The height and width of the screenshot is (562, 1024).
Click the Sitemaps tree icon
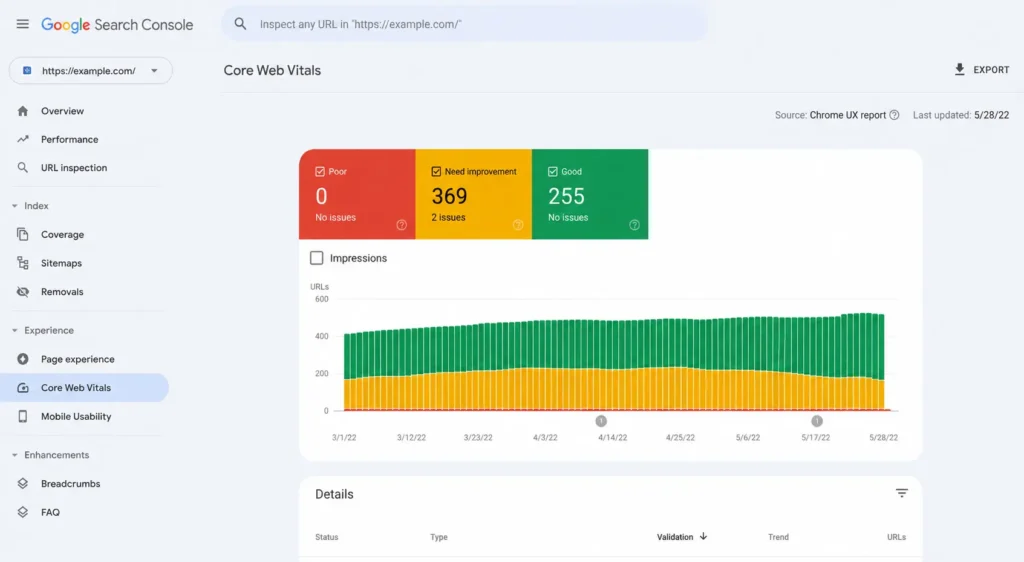(23, 263)
